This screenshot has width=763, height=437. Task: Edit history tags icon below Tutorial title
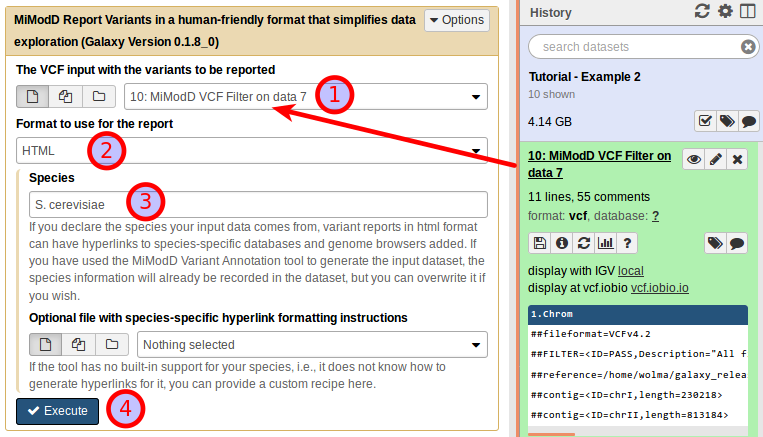point(727,121)
